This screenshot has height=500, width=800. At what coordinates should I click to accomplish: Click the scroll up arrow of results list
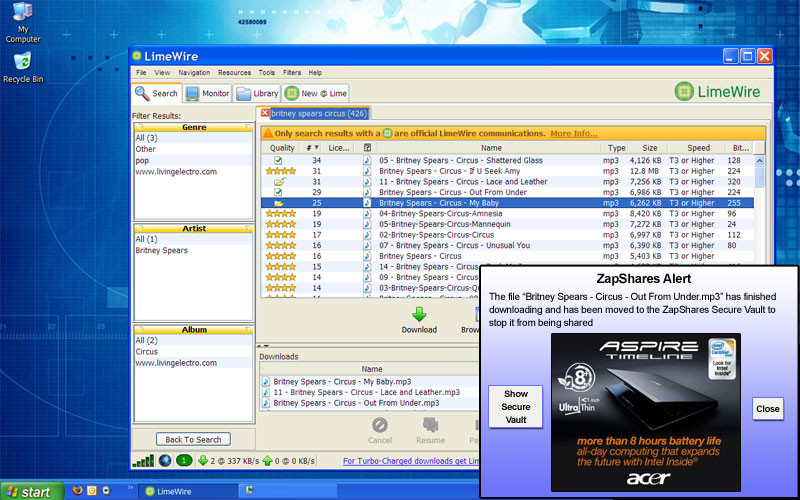pyautogui.click(x=759, y=161)
